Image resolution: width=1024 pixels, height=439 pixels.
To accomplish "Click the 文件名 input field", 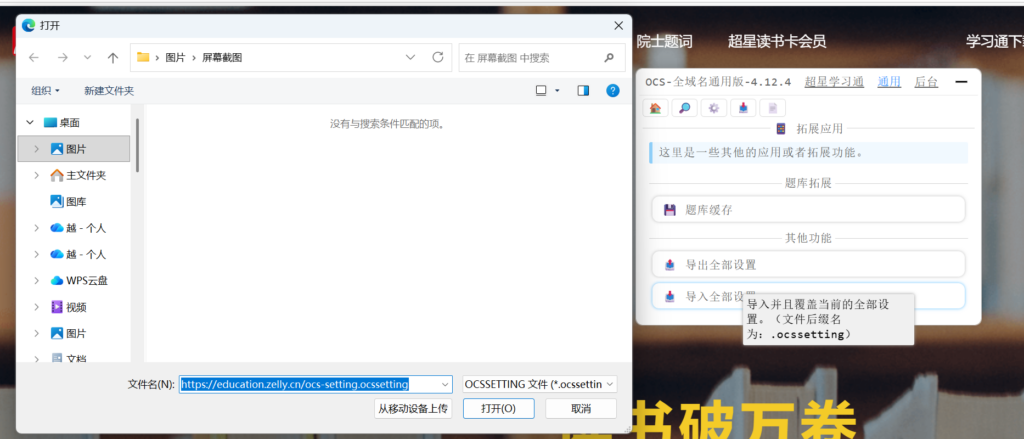I will [315, 384].
